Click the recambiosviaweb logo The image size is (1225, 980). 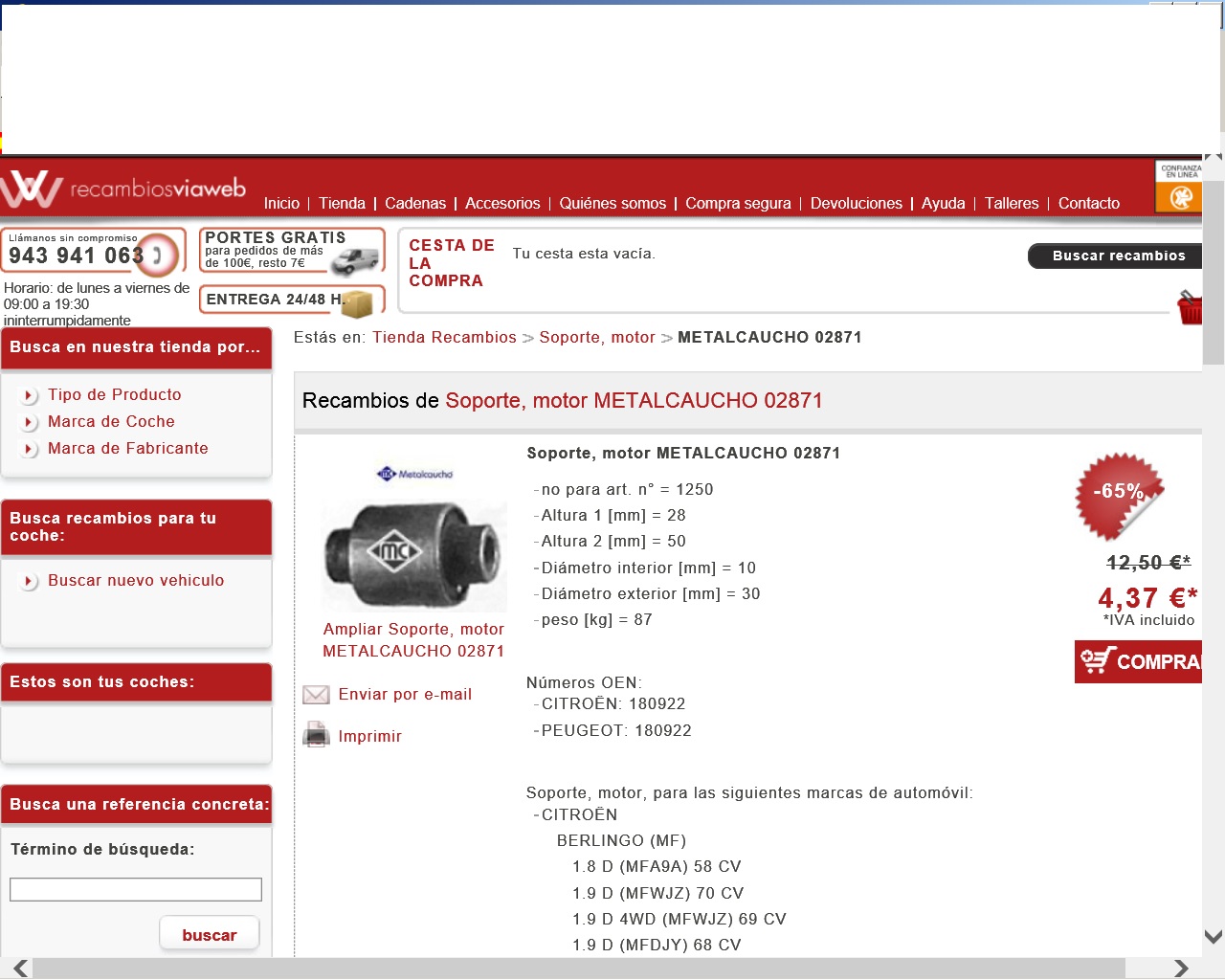click(x=123, y=189)
